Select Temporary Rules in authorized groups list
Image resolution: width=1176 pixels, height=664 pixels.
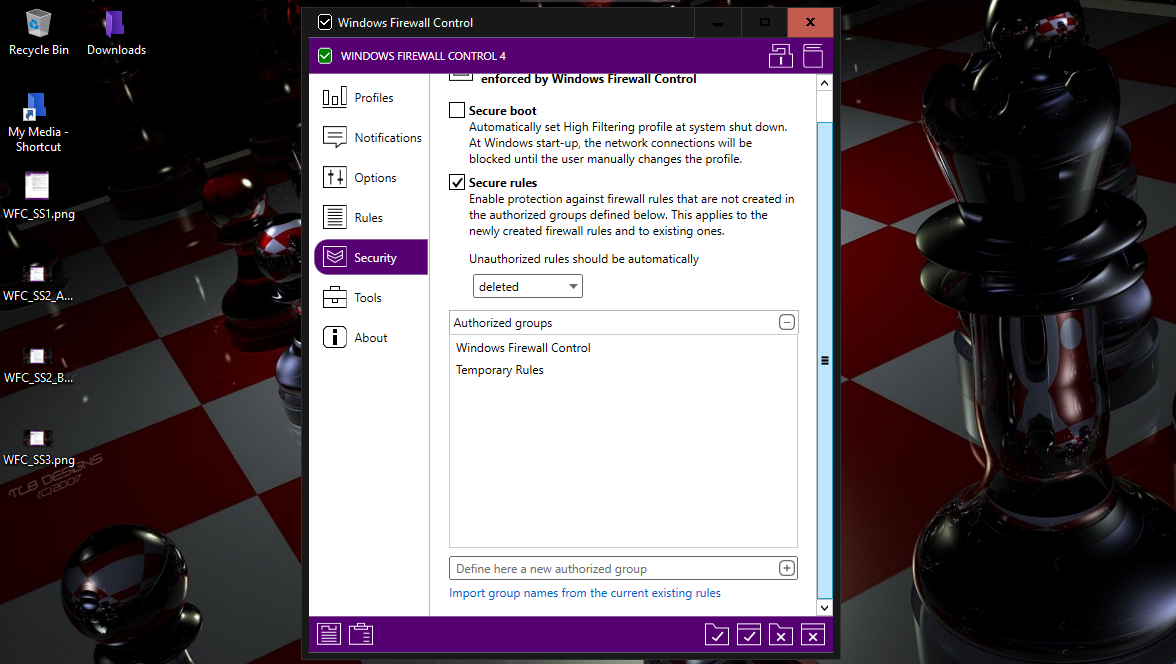(500, 370)
